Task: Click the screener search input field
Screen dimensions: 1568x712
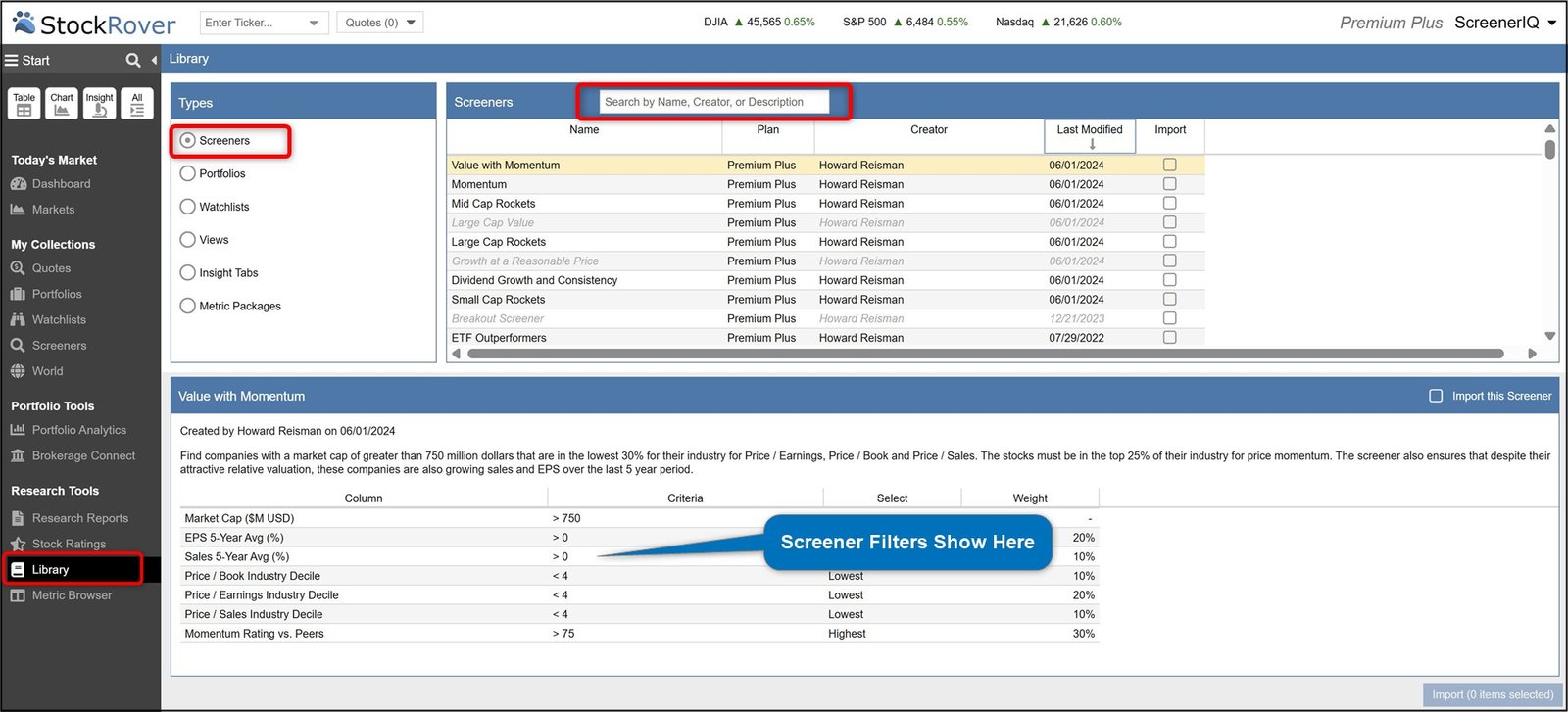Action: click(713, 102)
